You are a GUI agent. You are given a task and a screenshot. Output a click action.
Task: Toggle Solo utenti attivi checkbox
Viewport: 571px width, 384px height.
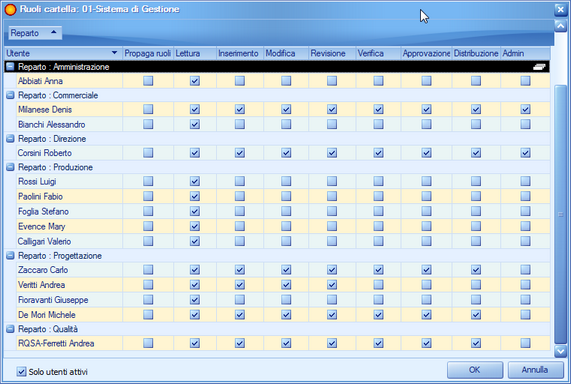click(x=21, y=372)
